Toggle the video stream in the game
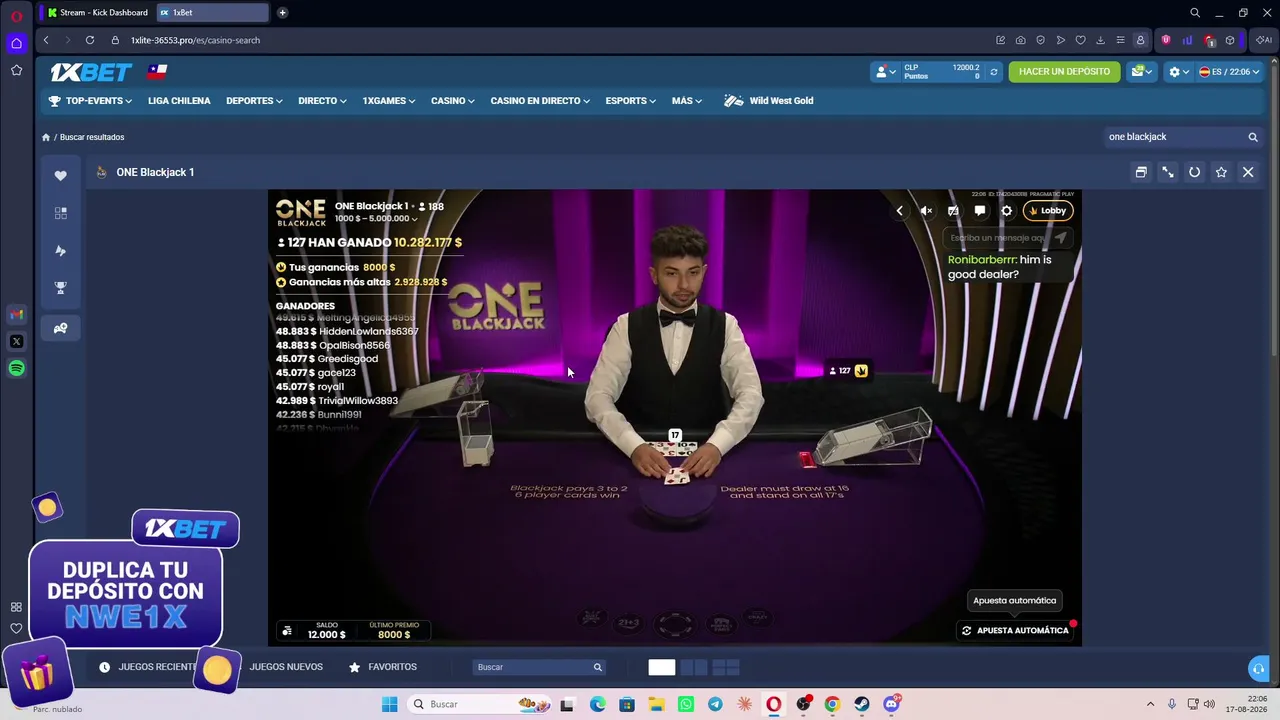This screenshot has height=720, width=1280. (x=953, y=211)
